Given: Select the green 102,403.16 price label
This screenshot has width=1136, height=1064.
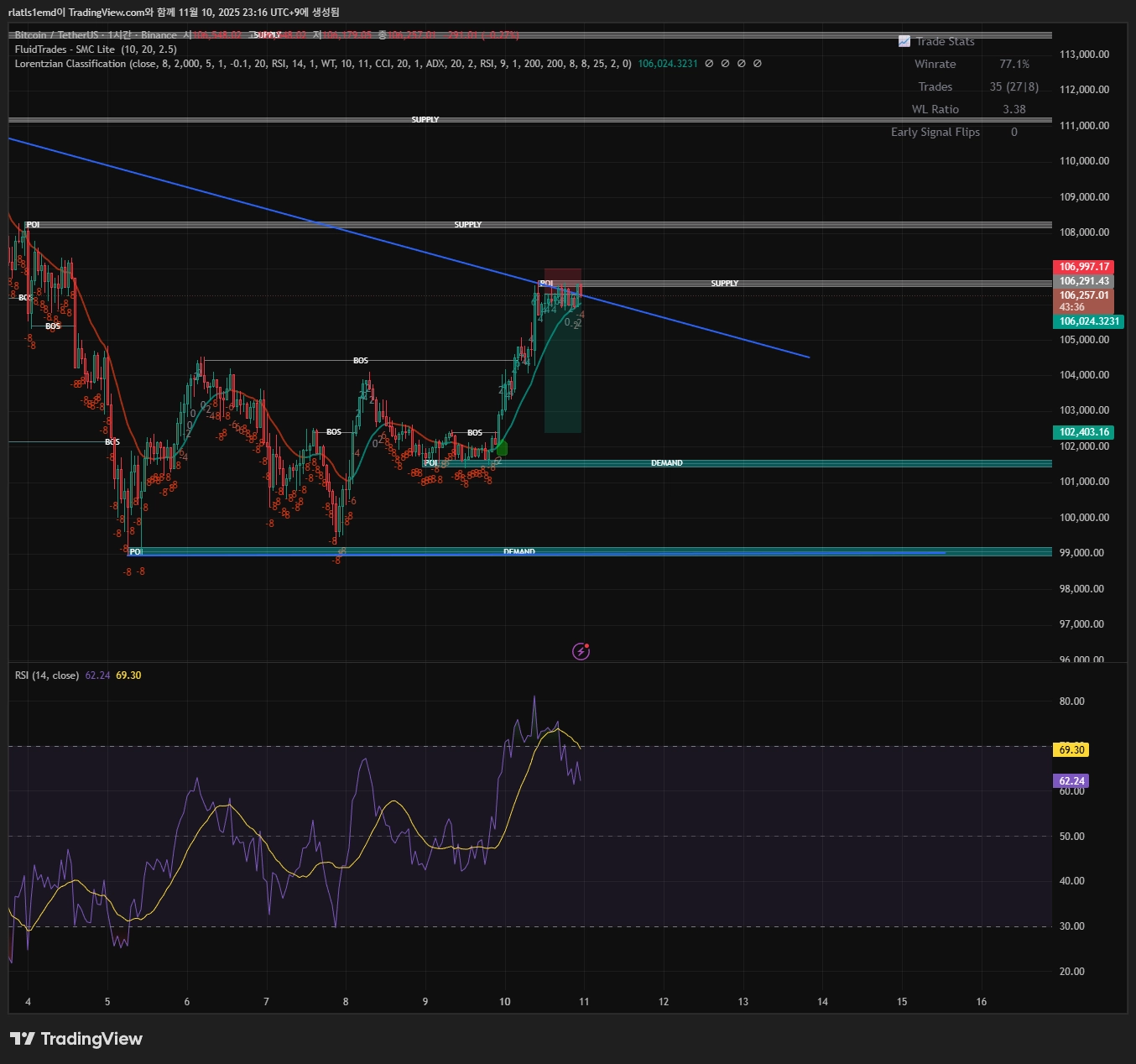Looking at the screenshot, I should point(1083,432).
